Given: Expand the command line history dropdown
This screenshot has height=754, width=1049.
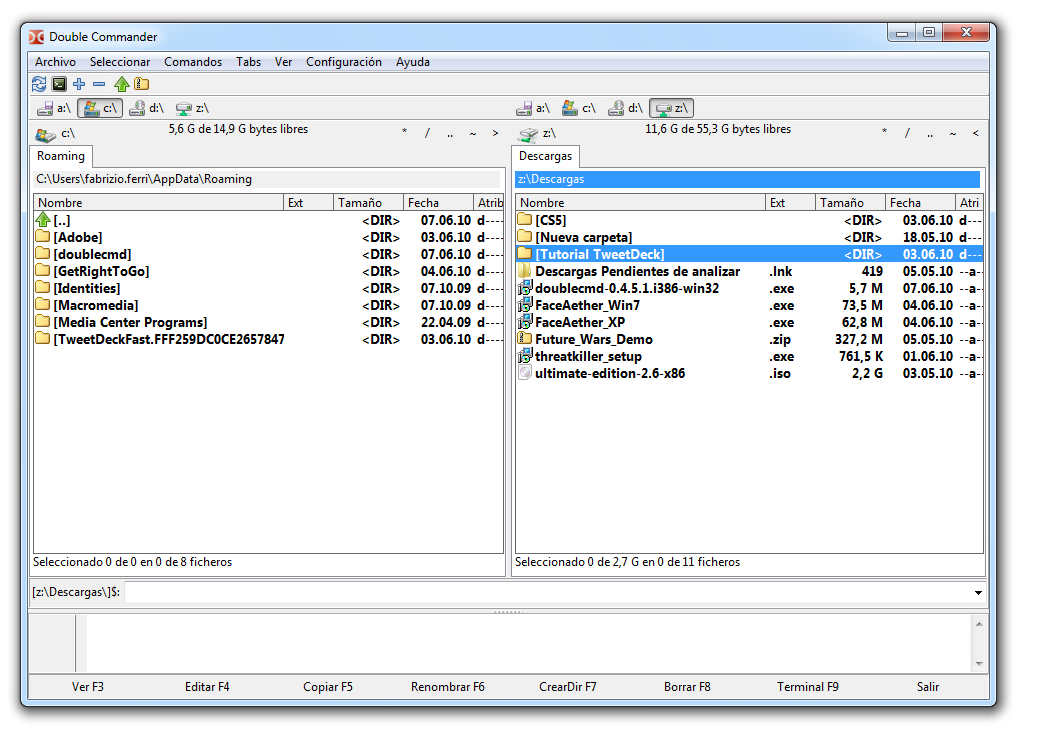Looking at the screenshot, I should point(978,592).
